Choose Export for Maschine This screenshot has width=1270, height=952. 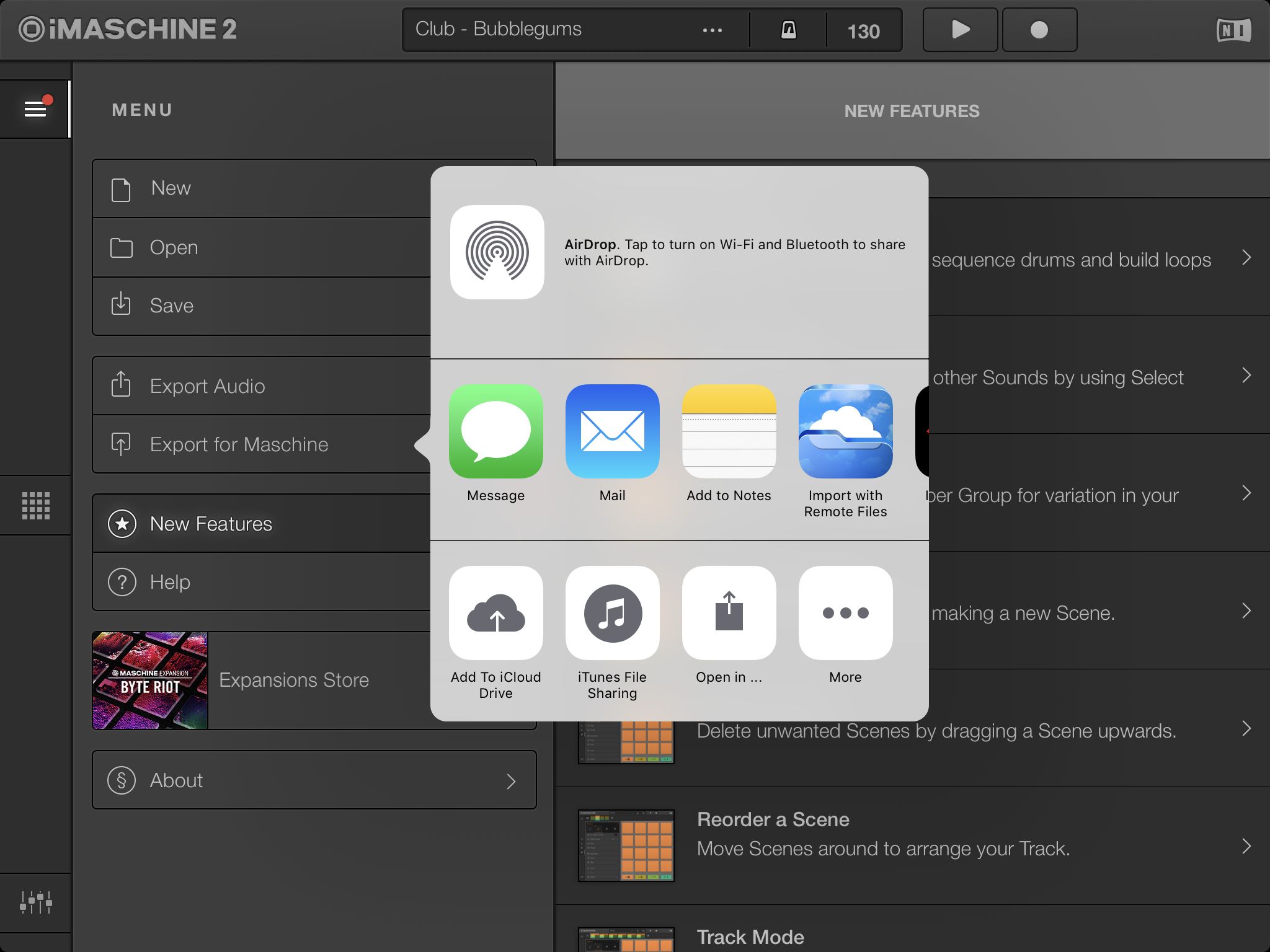point(262,444)
